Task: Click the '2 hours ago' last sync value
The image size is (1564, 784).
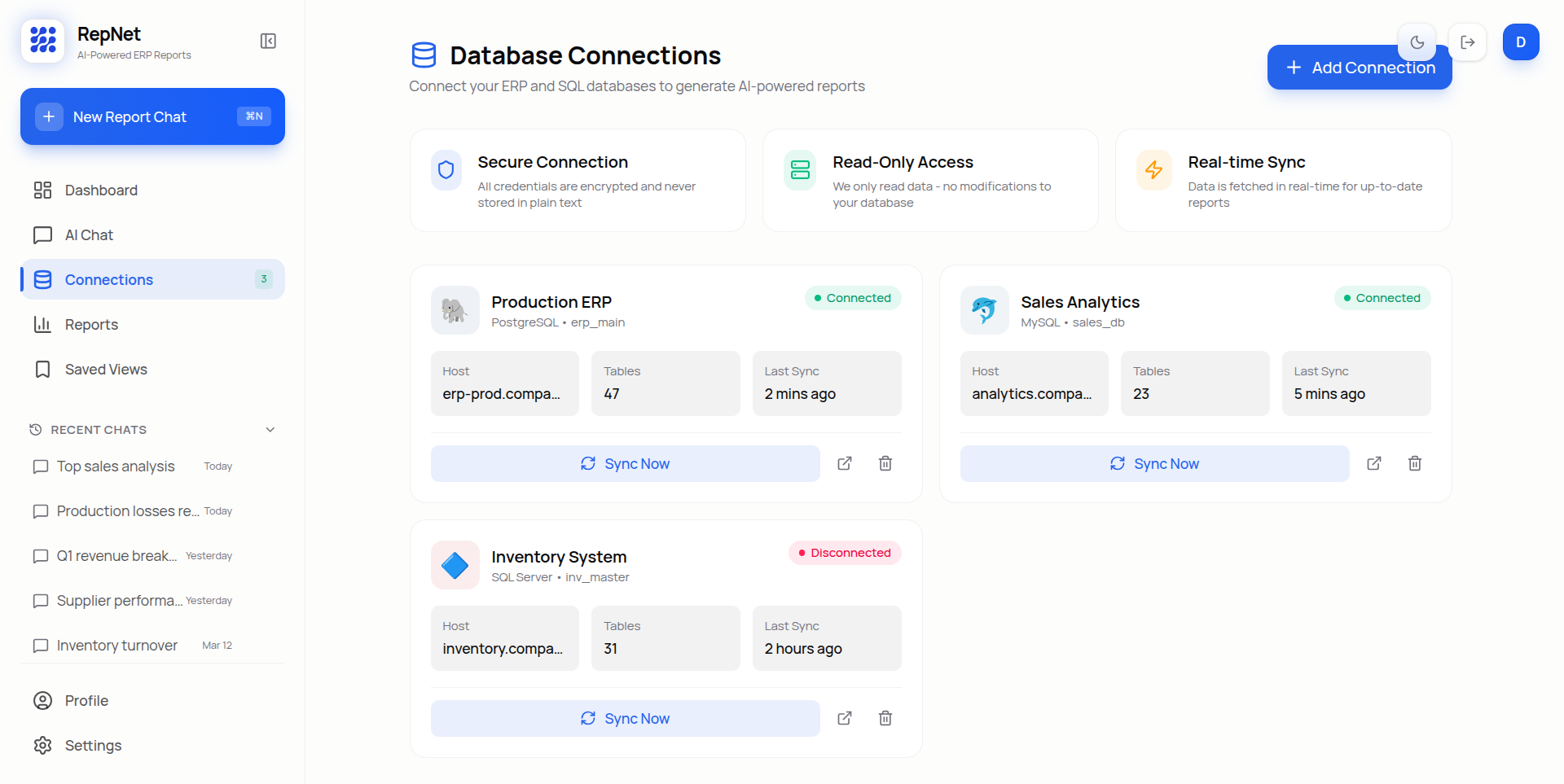Action: click(803, 649)
